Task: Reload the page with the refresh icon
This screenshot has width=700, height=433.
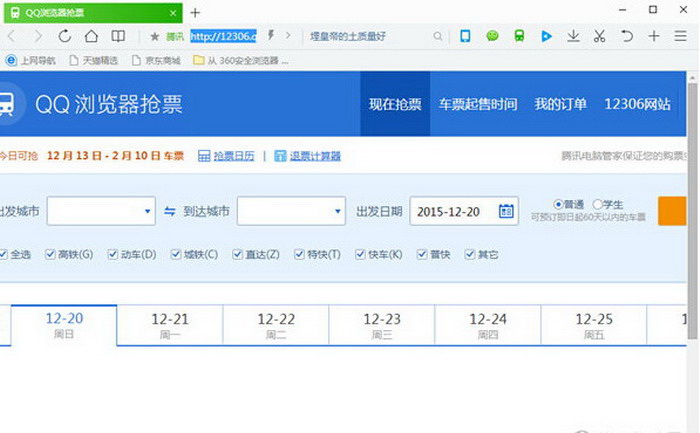Action: 65,36
